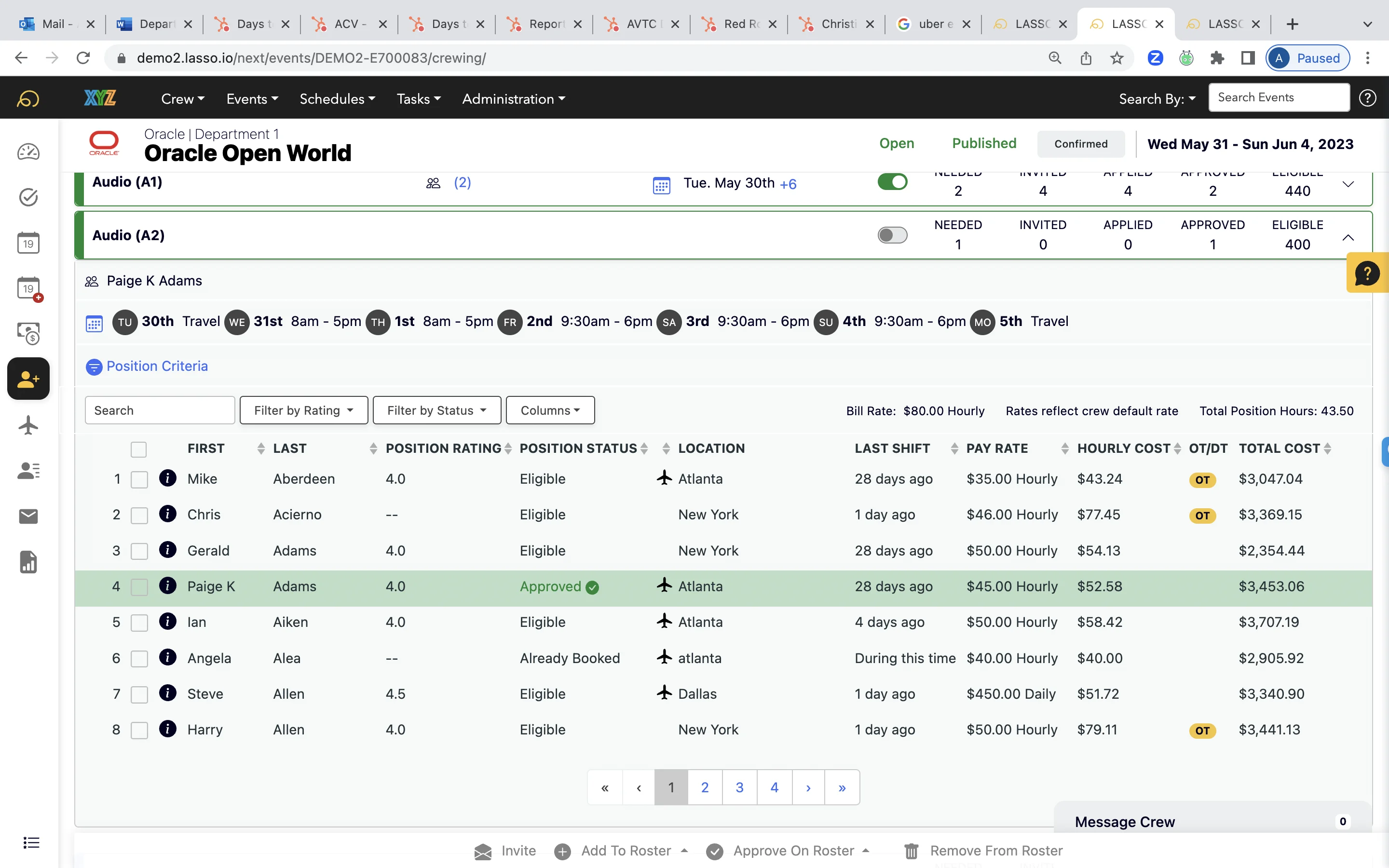Click the Position Criteria link

[157, 366]
